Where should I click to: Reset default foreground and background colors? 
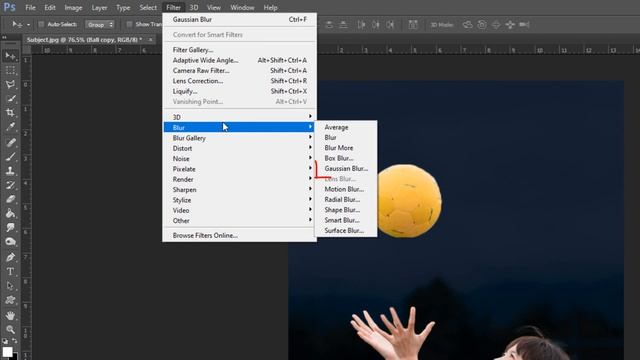click(4, 340)
